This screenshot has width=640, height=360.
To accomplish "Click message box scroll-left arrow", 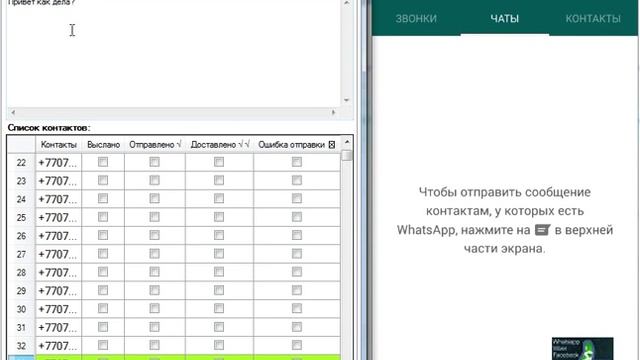I will tap(13, 112).
